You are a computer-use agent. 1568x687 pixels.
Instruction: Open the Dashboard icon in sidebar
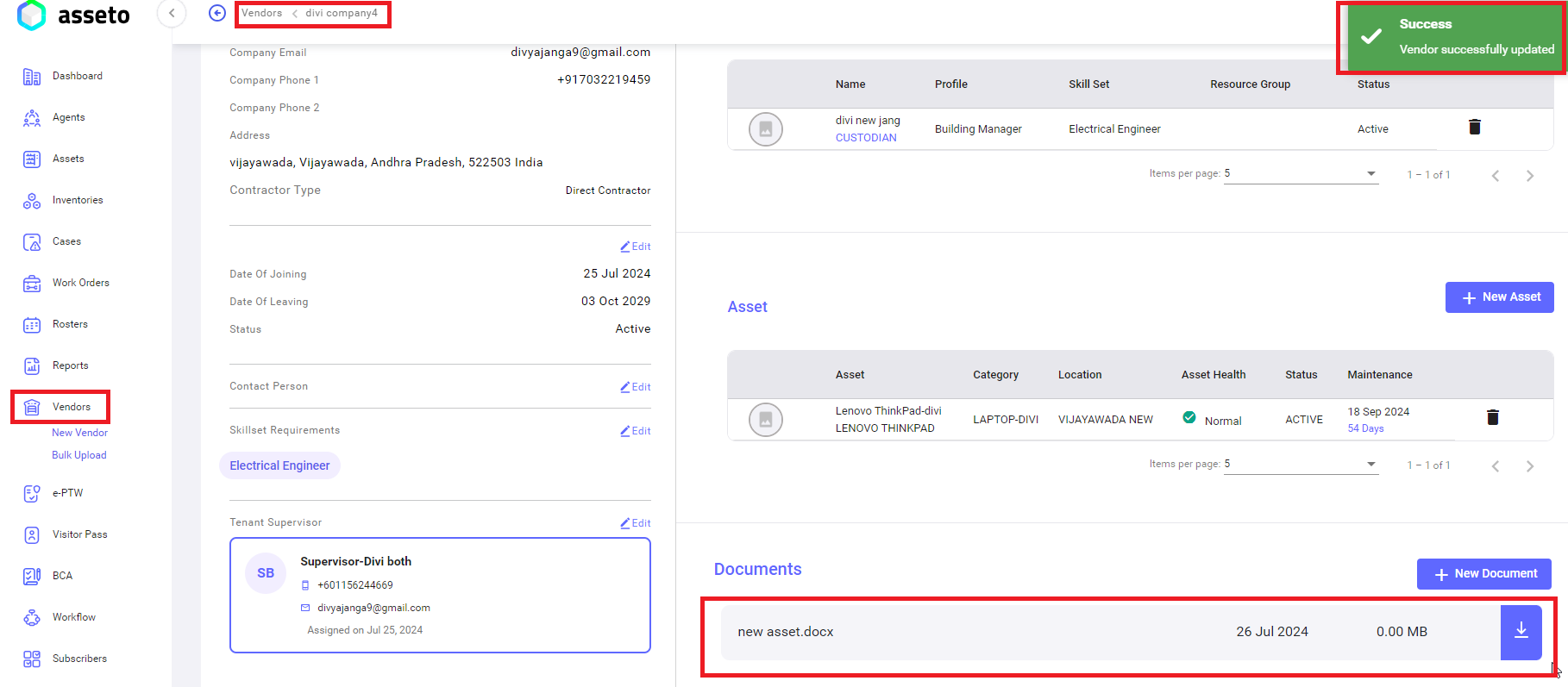(32, 77)
